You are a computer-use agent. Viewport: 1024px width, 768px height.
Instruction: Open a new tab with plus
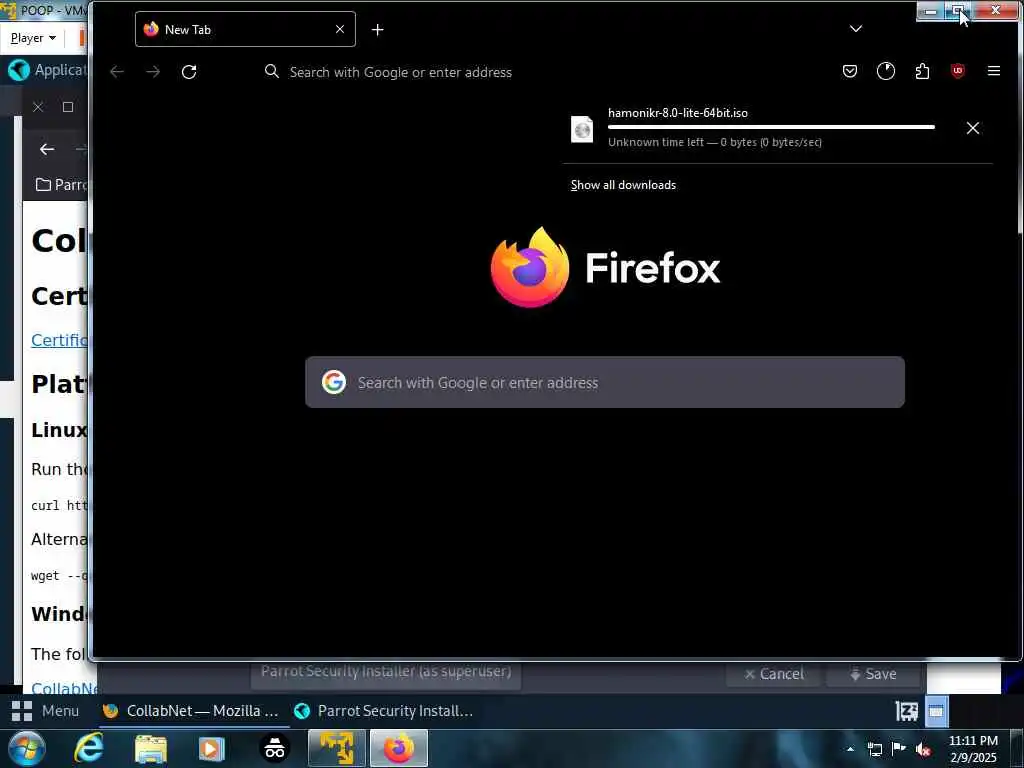point(377,29)
